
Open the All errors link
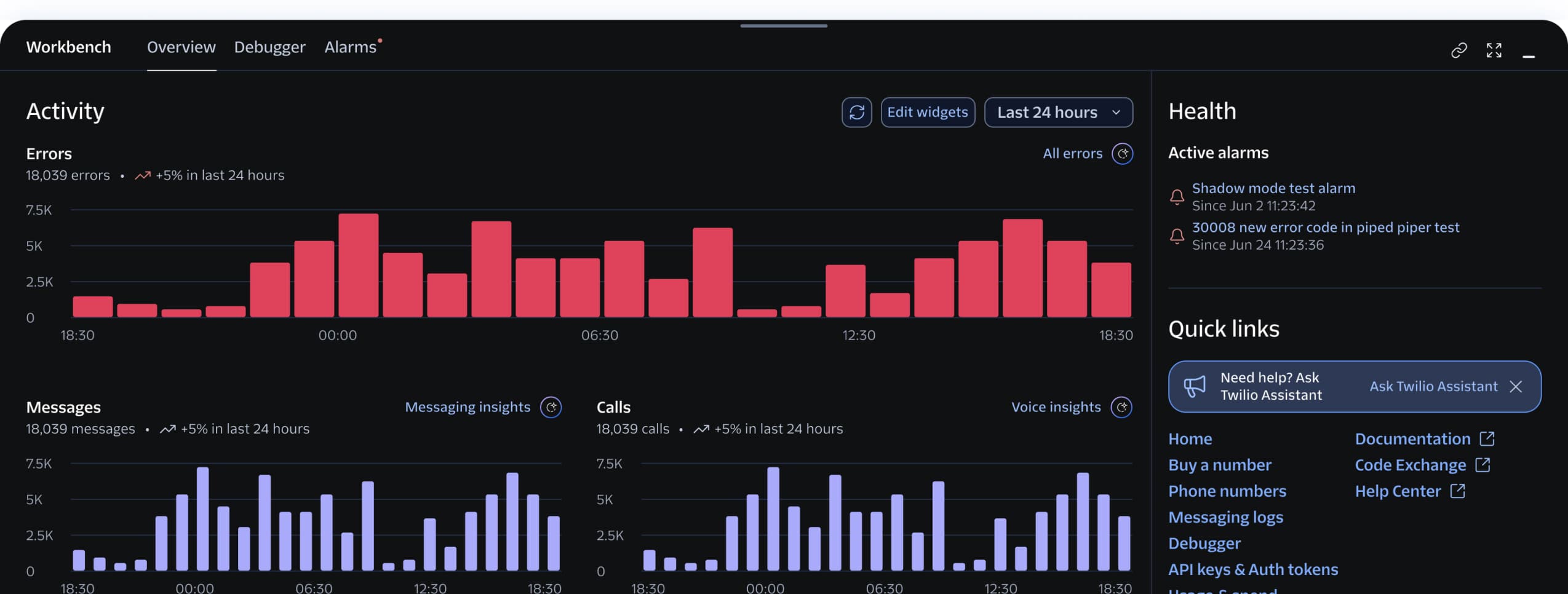click(1072, 154)
